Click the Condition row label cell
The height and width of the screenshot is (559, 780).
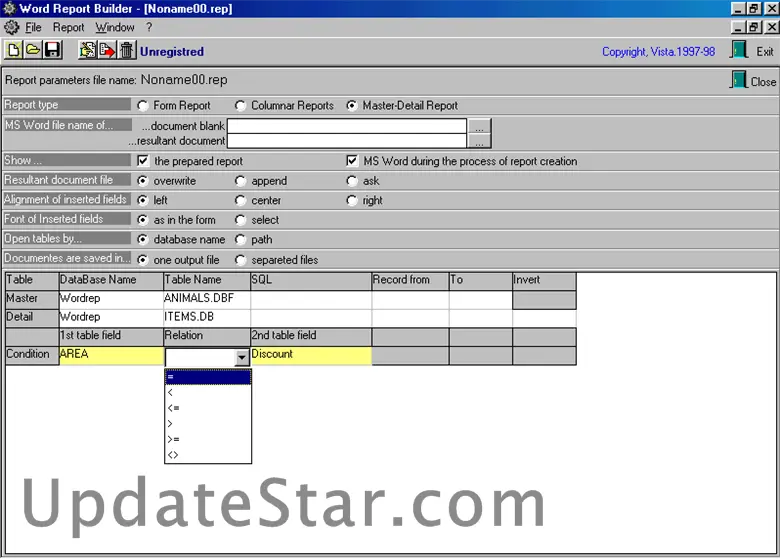coord(32,355)
